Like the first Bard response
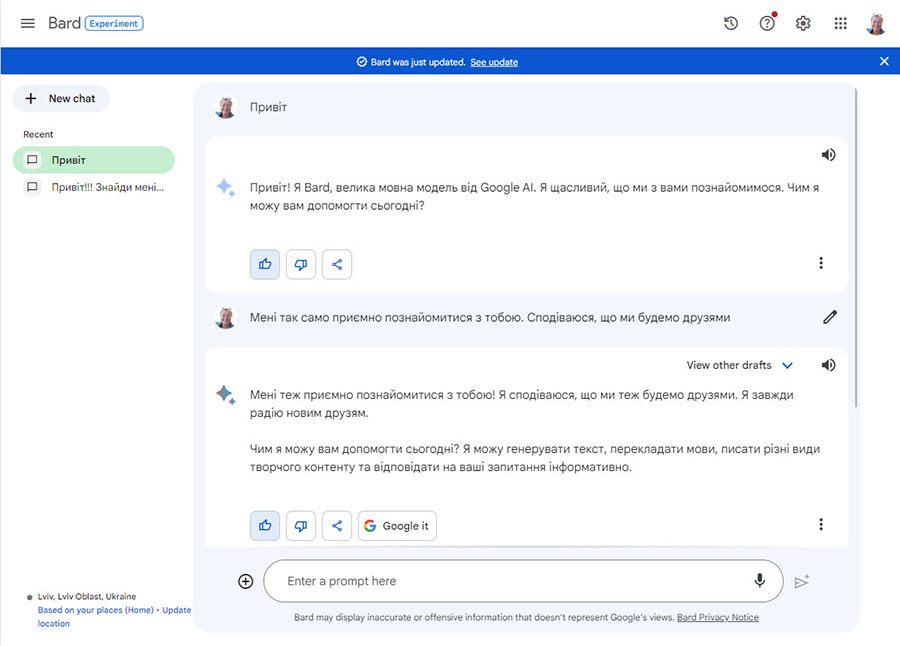The width and height of the screenshot is (900, 646). [265, 264]
